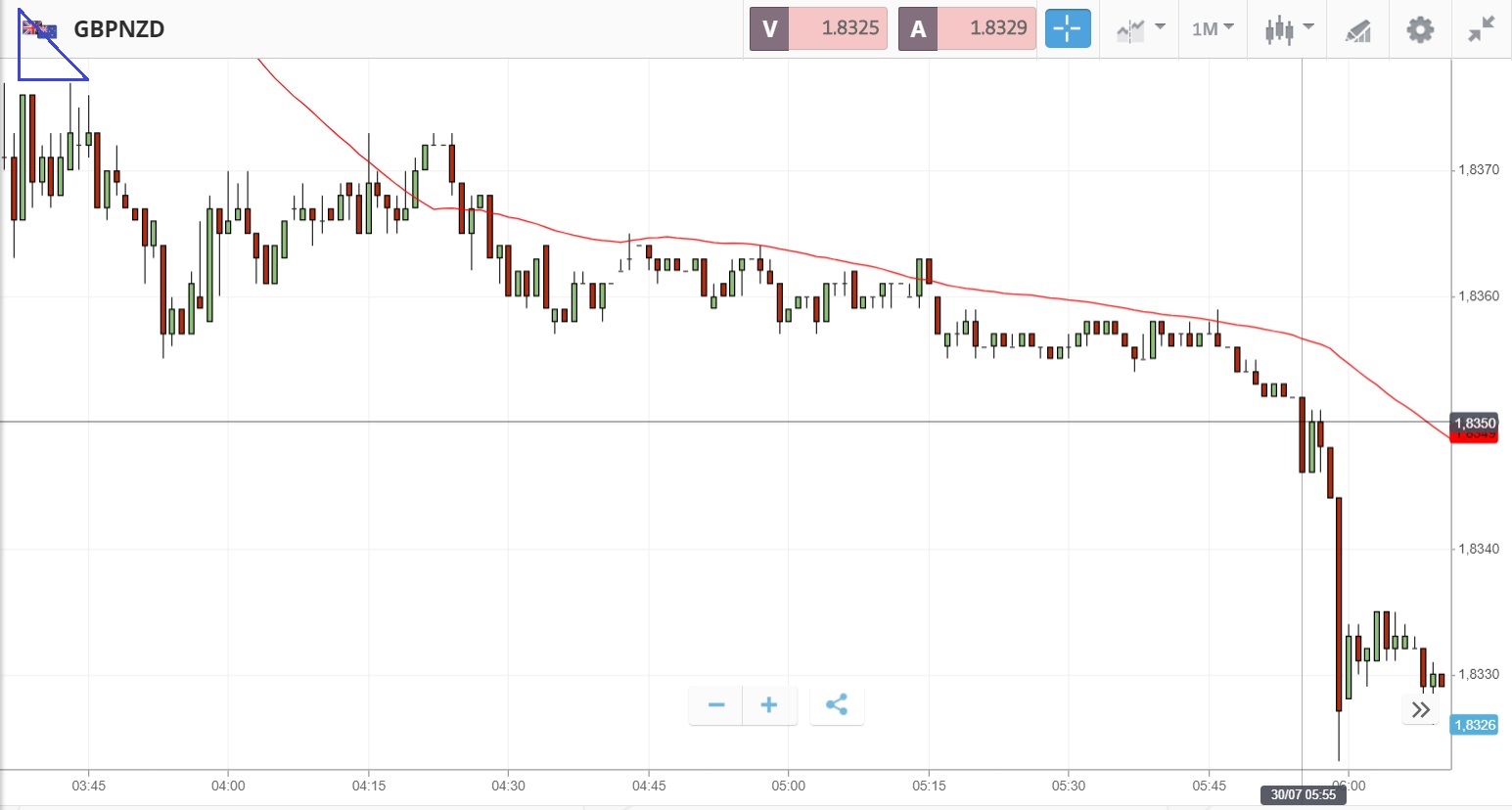Open chart settings gear icon
1512x810 pixels.
point(1420,29)
